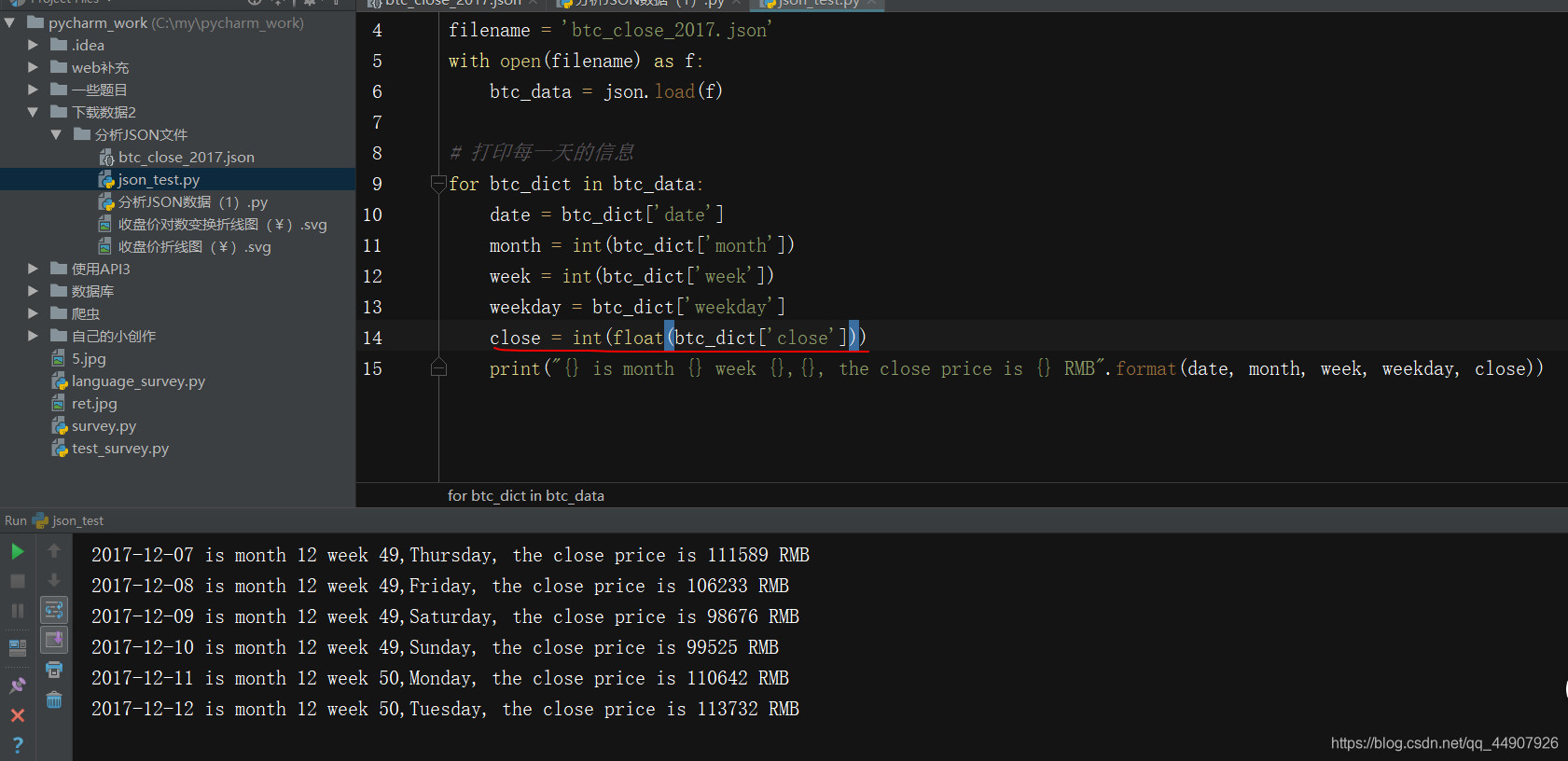Click the fold end marker at line 15
1568x761 pixels.
(438, 367)
